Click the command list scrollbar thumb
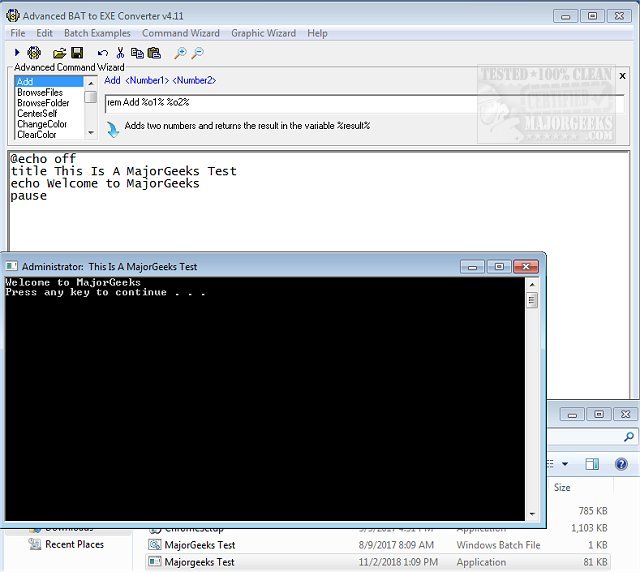This screenshot has height=572, width=640. 91,97
